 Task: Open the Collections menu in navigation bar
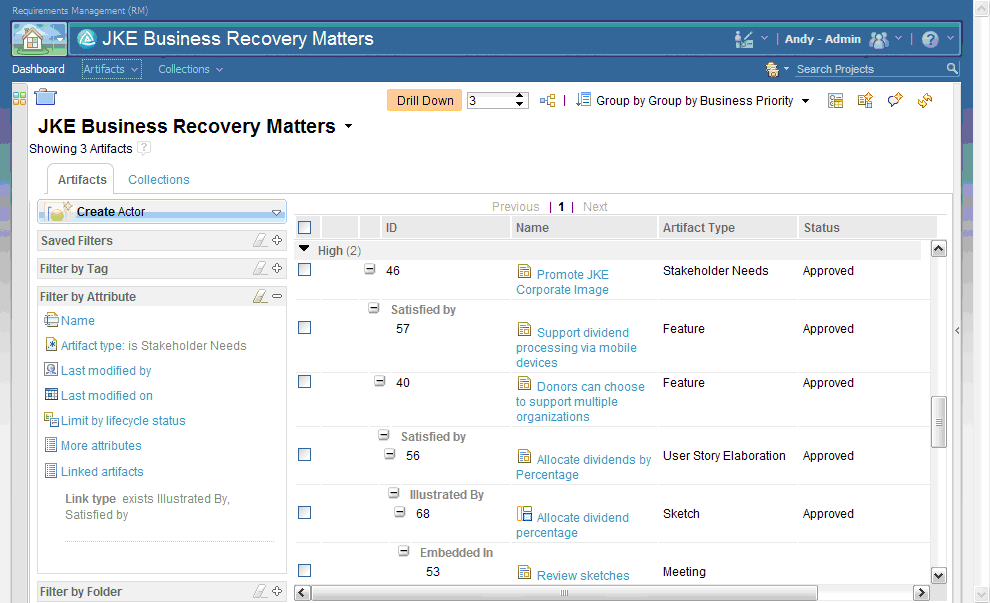coord(190,69)
